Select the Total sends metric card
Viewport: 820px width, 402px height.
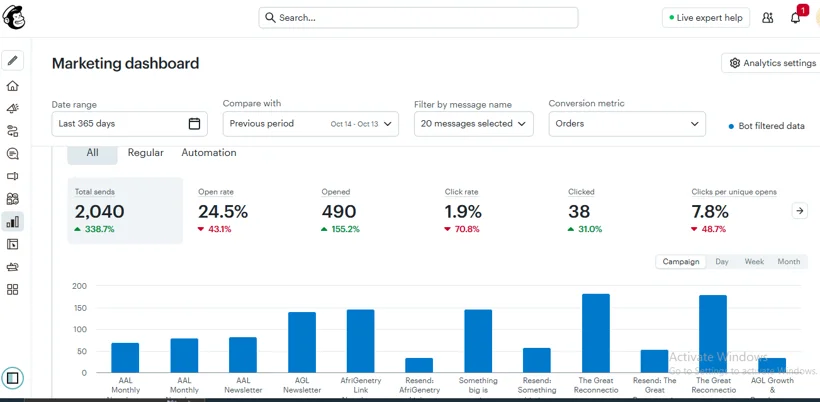(x=126, y=211)
